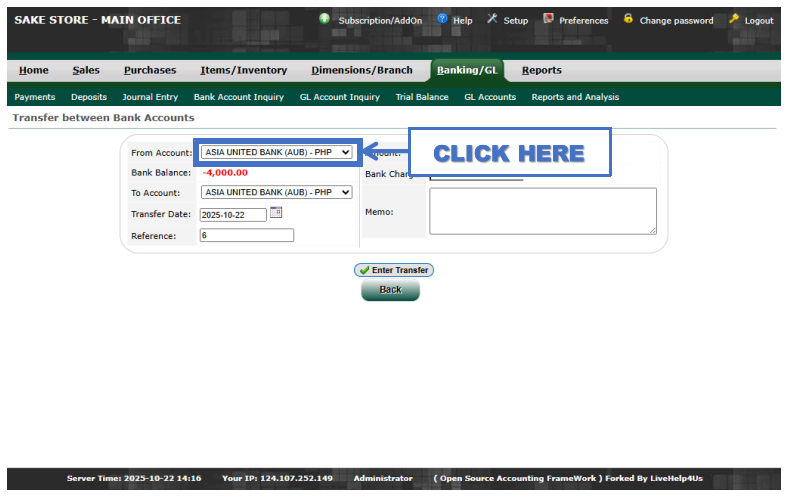The width and height of the screenshot is (788, 497).
Task: Click the Back button
Action: (x=390, y=290)
